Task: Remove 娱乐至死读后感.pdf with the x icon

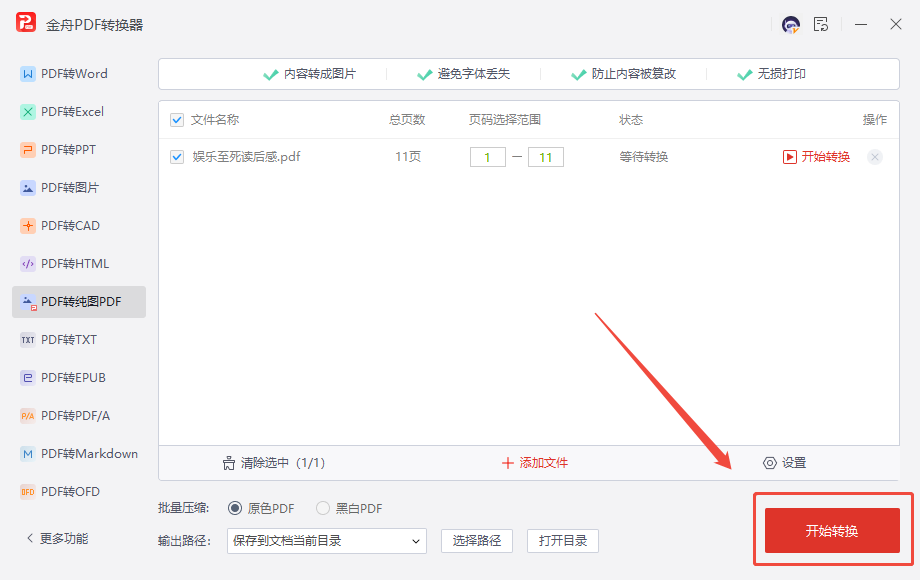Action: point(875,157)
